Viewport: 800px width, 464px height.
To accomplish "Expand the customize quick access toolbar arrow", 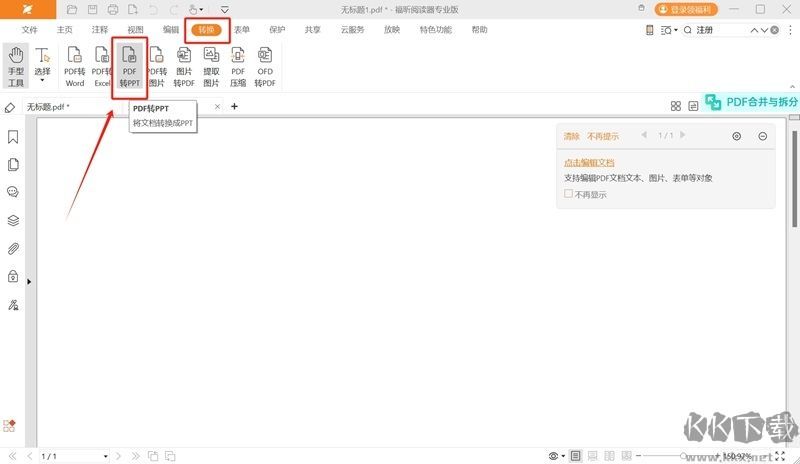I will [x=224, y=9].
